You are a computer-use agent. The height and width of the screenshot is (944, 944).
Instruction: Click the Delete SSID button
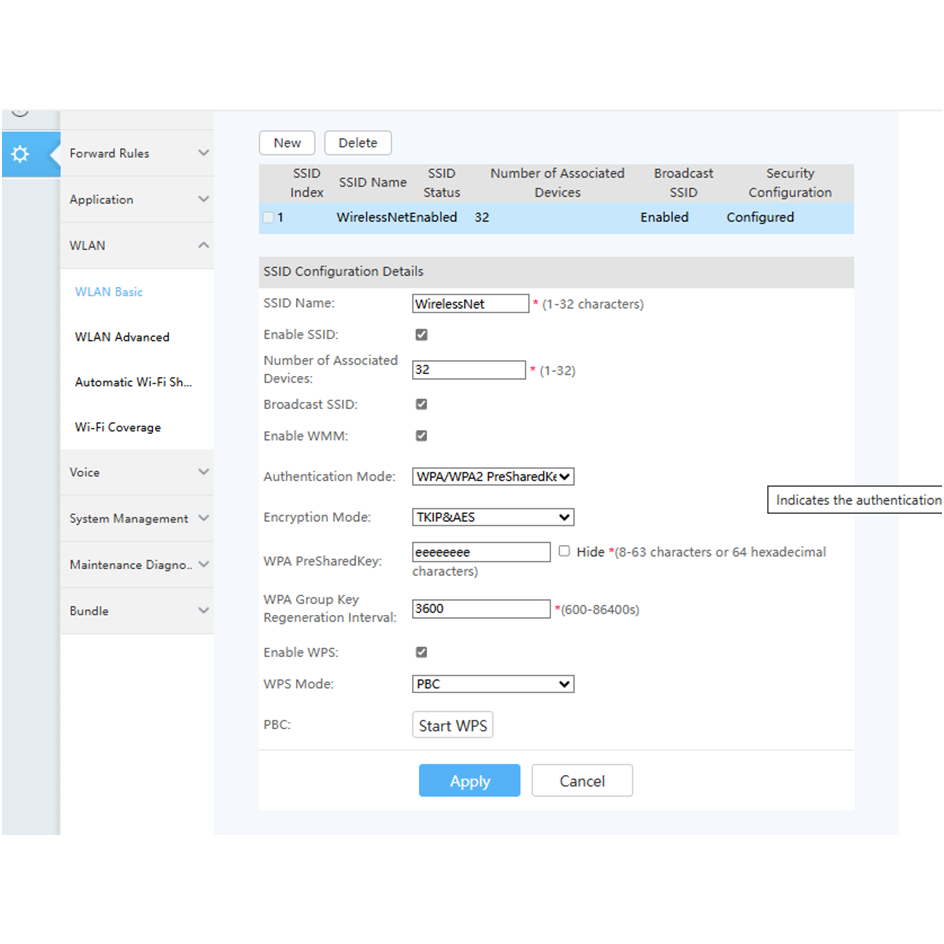[357, 143]
